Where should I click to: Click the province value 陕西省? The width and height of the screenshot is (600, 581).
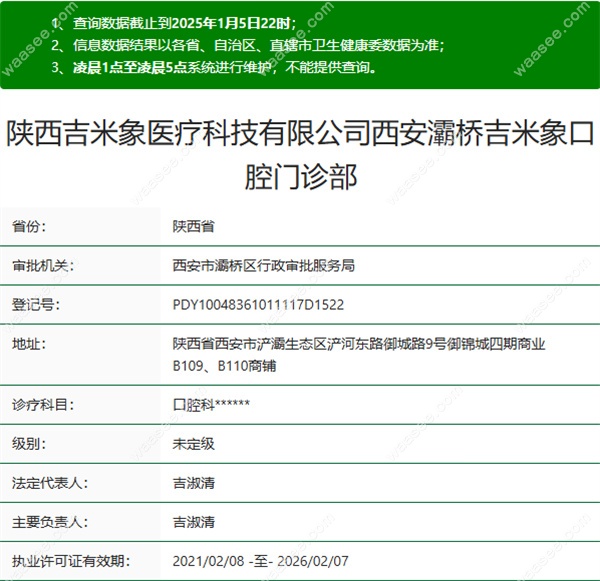193,227
